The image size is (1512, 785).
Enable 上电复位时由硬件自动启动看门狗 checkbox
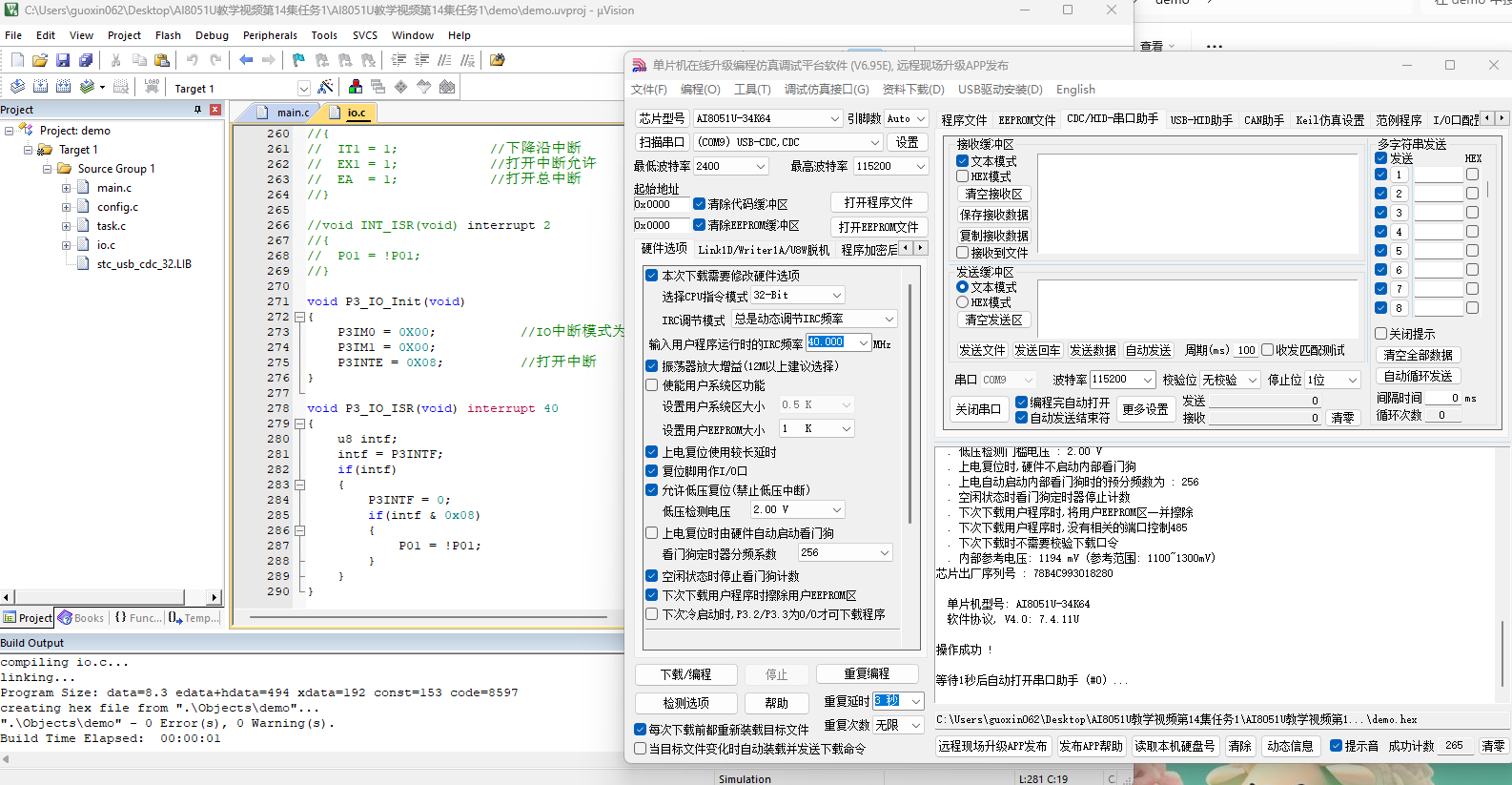[x=652, y=533]
